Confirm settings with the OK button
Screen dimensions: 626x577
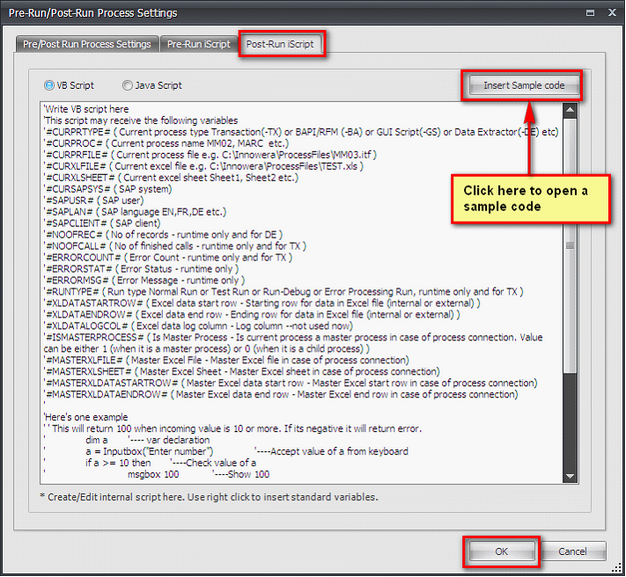(x=502, y=551)
